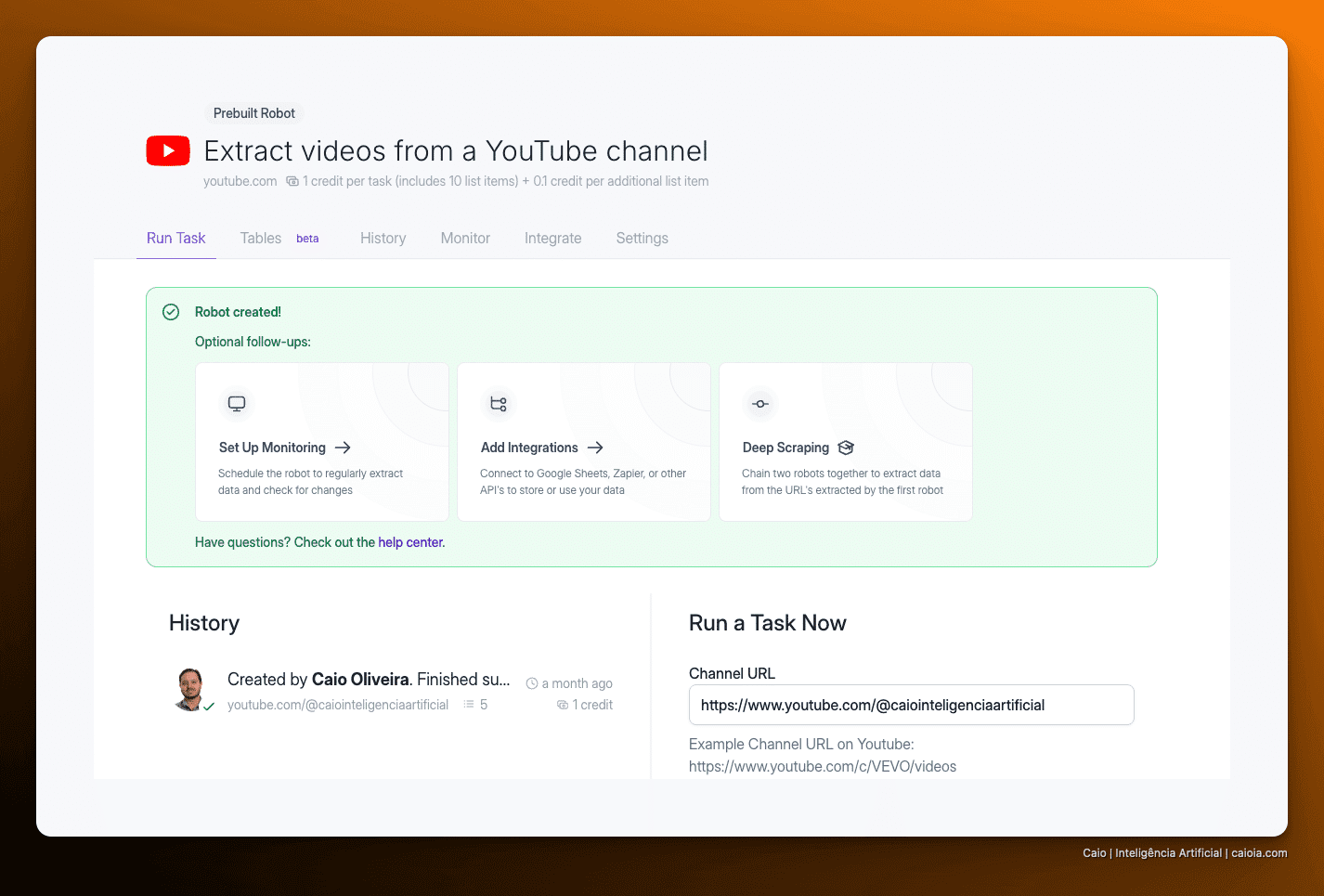The image size is (1324, 896).
Task: Click the credit icon beside 1 credit per task
Action: tap(292, 181)
